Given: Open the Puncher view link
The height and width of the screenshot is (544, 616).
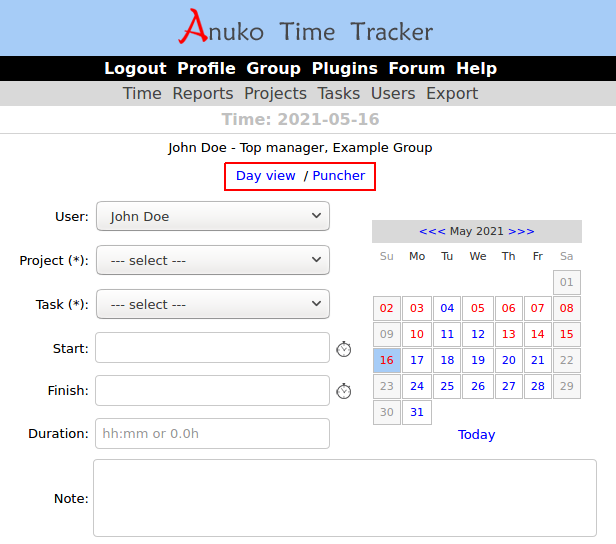Looking at the screenshot, I should [339, 176].
